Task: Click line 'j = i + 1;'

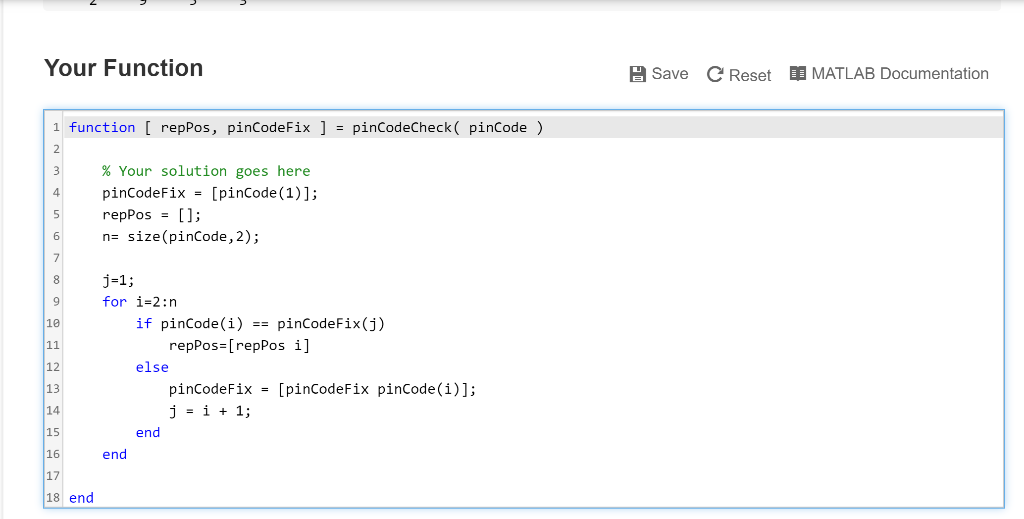Action: click(x=210, y=411)
